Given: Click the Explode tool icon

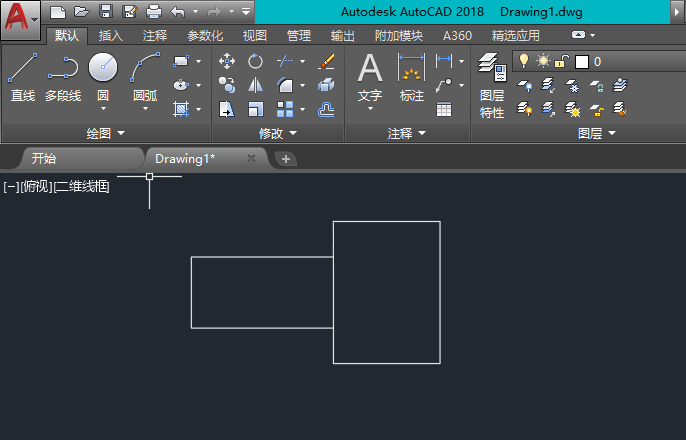Looking at the screenshot, I should (326, 85).
